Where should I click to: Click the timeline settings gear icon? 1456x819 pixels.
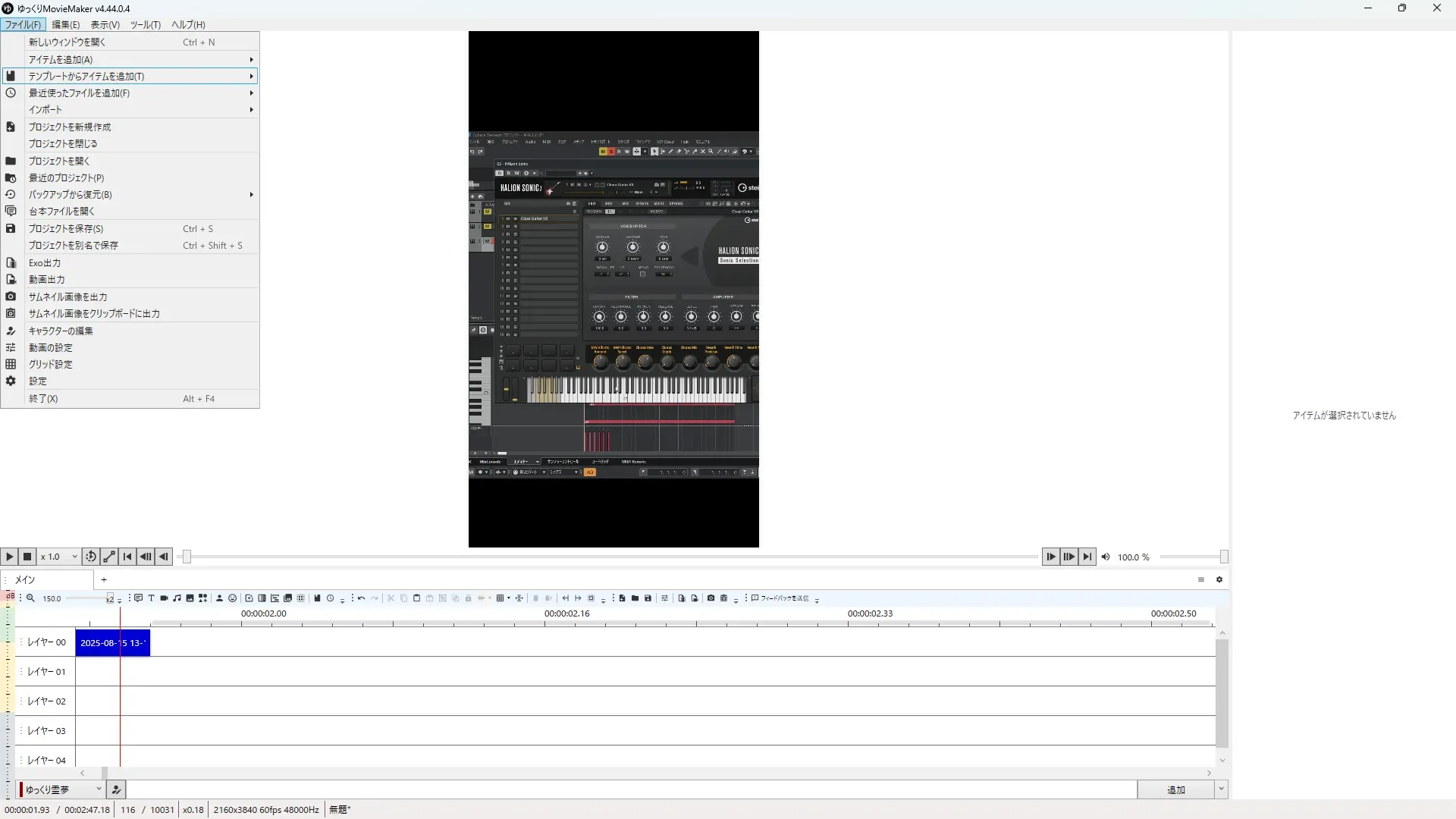click(x=1219, y=579)
